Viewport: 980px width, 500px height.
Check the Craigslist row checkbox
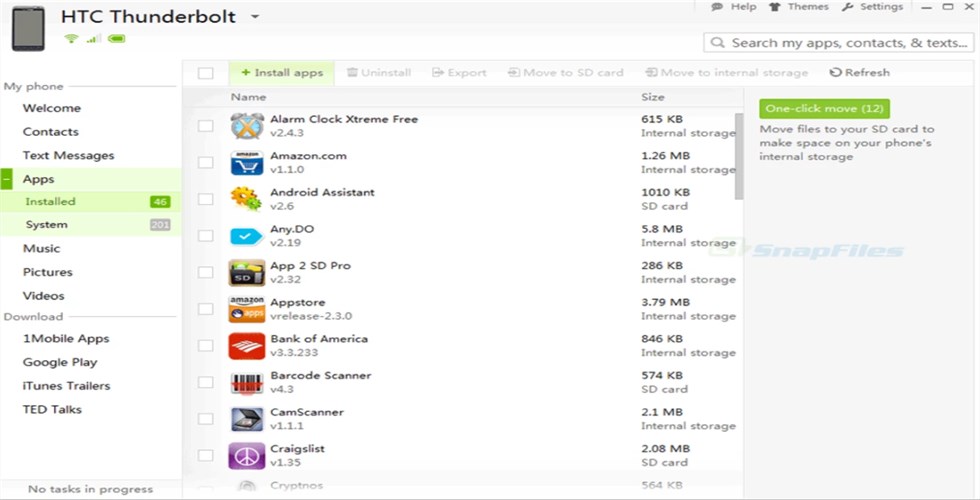[x=206, y=455]
